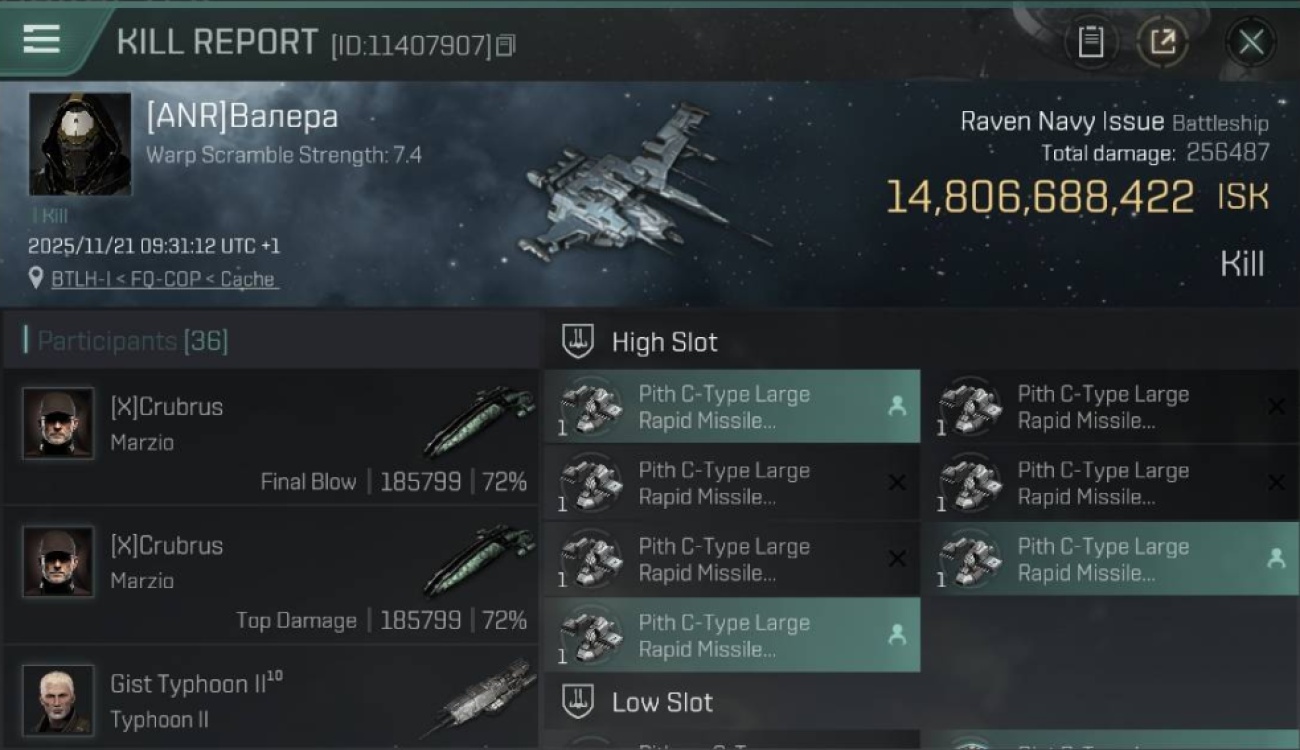Open the hamburger menu
The width and height of the screenshot is (1300, 750).
(x=41, y=39)
